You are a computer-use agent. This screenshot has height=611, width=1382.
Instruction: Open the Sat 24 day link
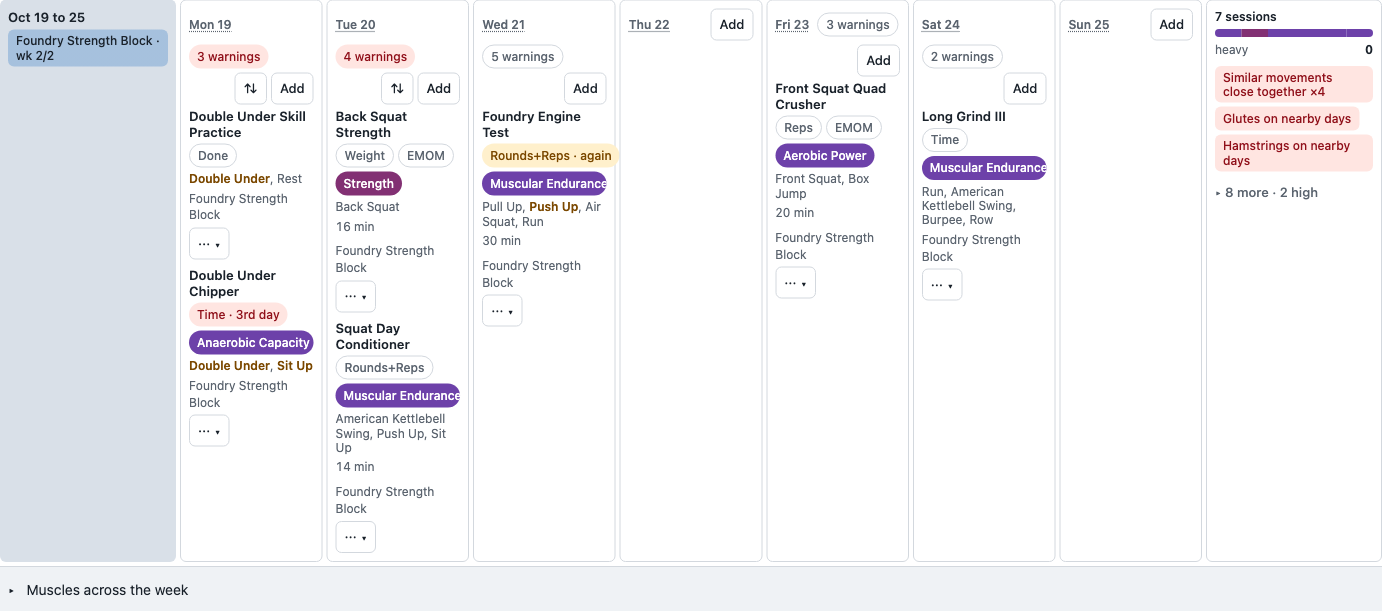pos(941,25)
